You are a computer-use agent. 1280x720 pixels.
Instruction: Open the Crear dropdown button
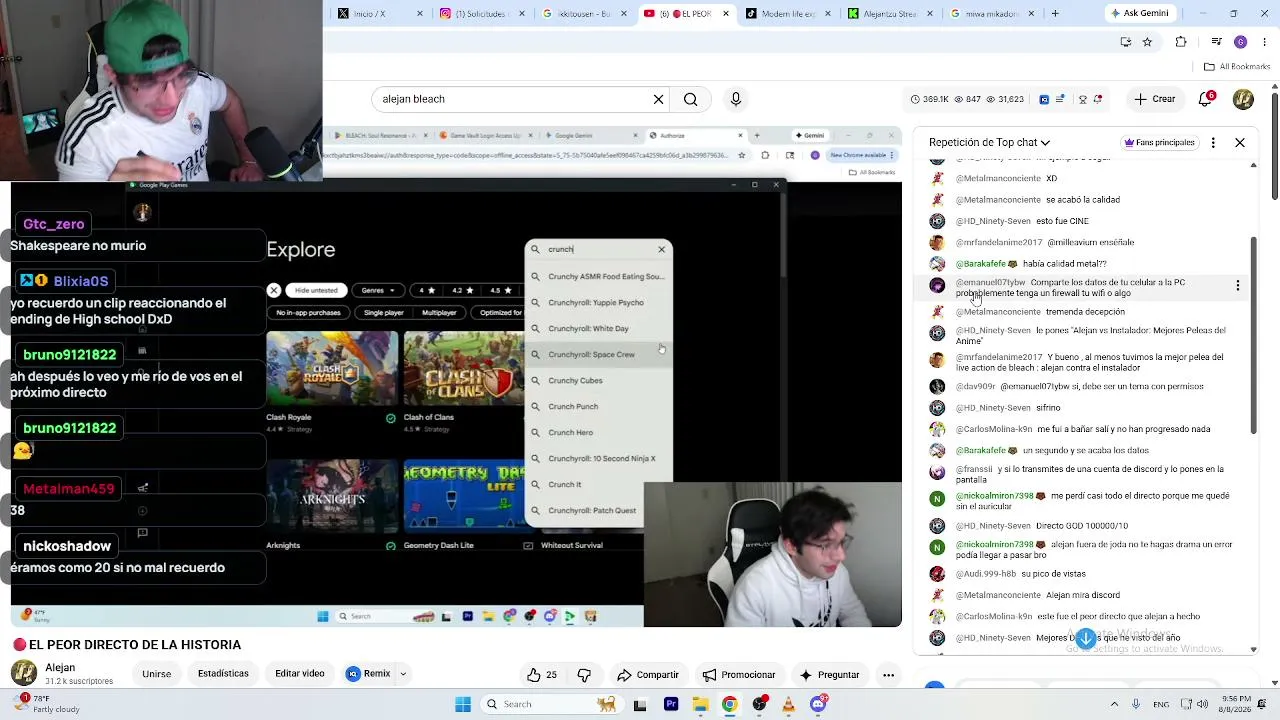[1154, 99]
